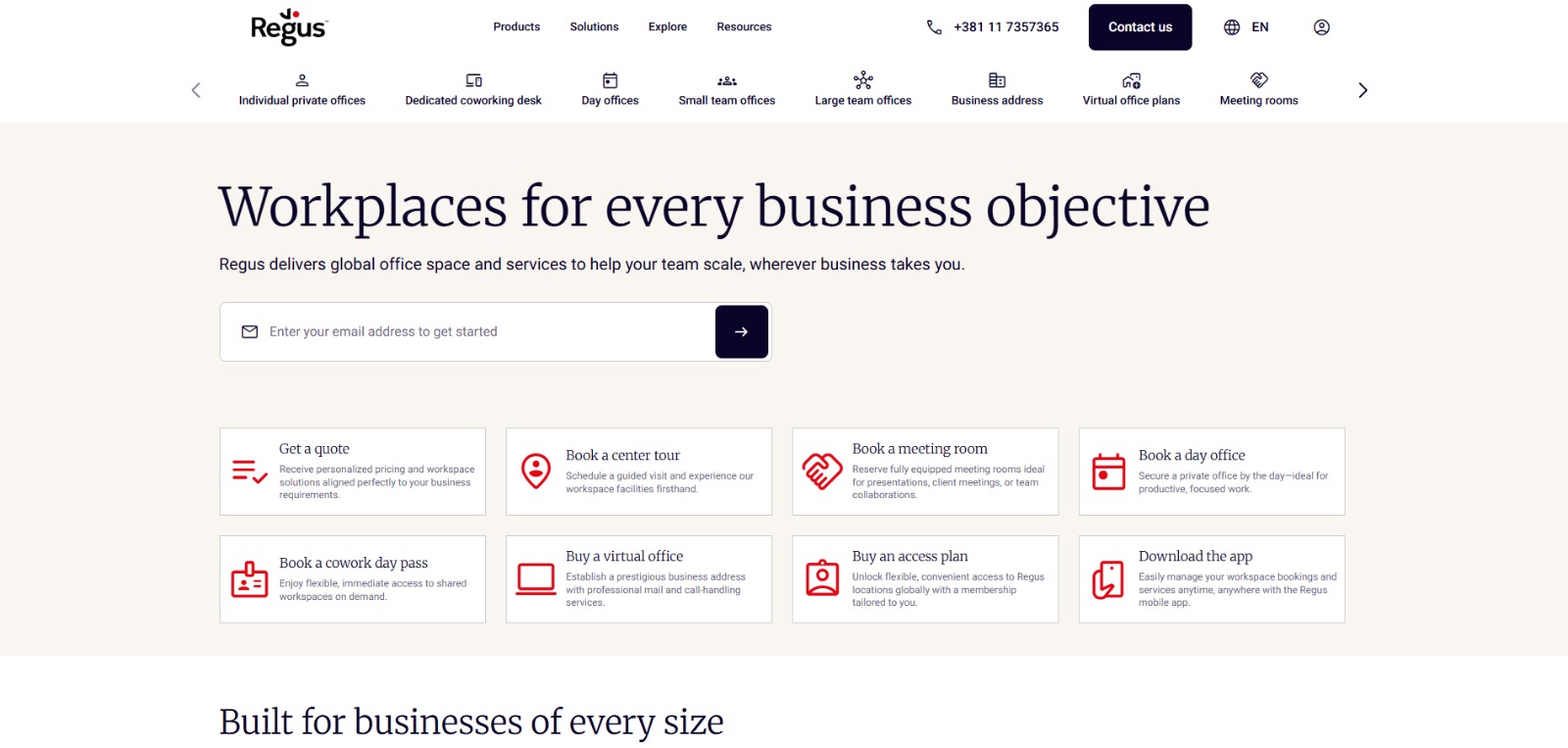The height and width of the screenshot is (748, 1568).
Task: Open the Buy a virtual office title
Action: click(624, 557)
